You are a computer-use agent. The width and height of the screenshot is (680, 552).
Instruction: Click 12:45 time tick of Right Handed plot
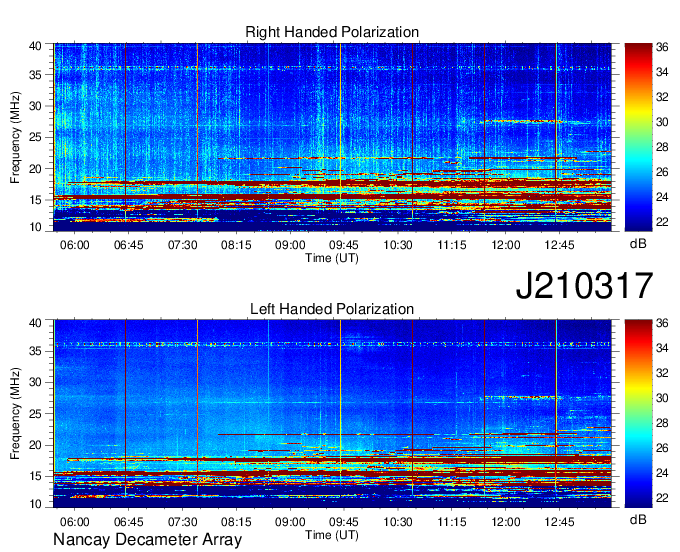[559, 245]
